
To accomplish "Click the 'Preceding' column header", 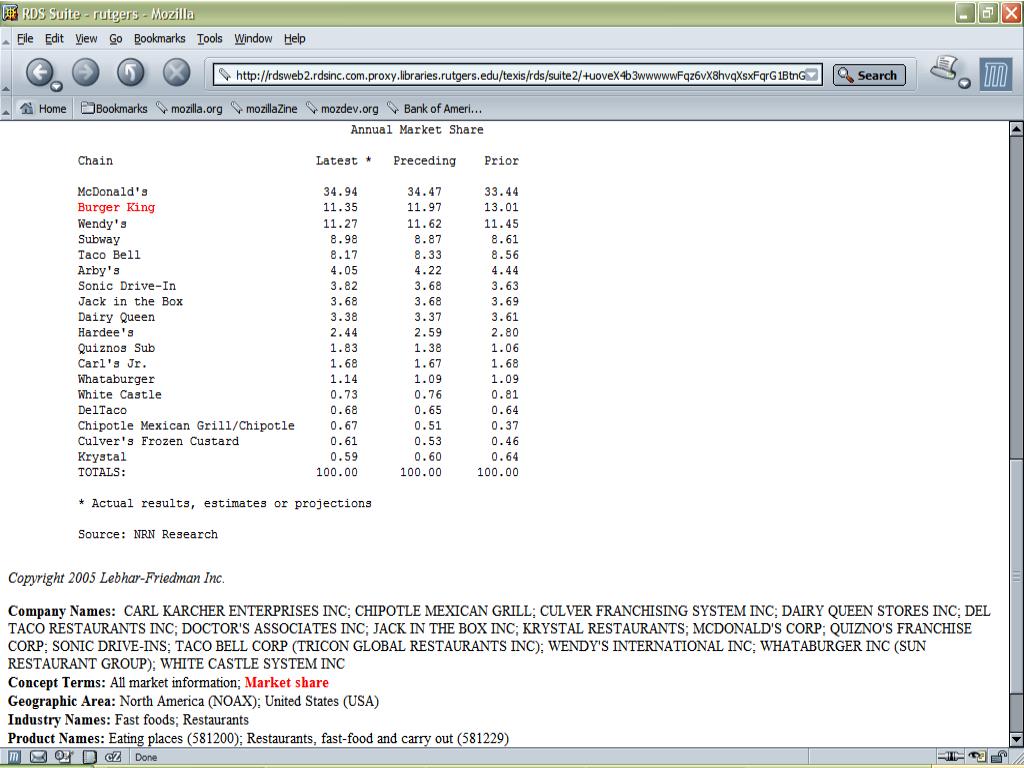I will (x=424, y=161).
